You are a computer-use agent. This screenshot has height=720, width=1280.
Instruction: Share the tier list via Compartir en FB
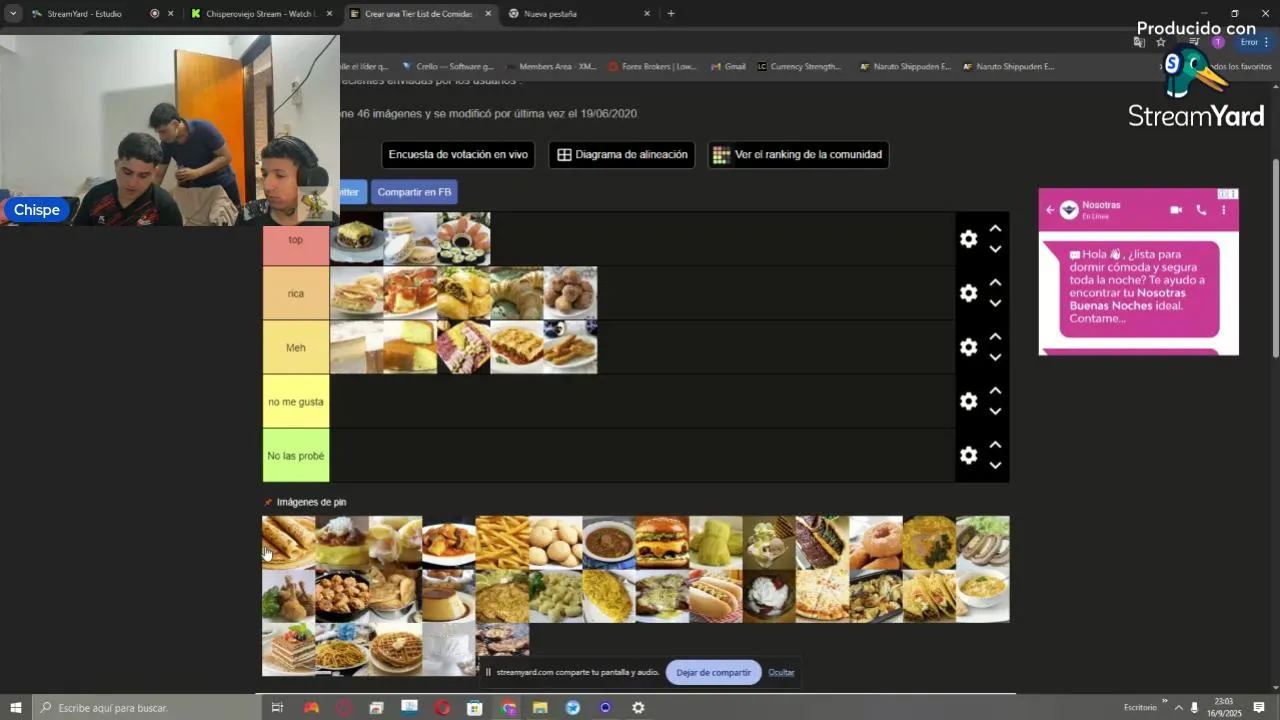414,192
